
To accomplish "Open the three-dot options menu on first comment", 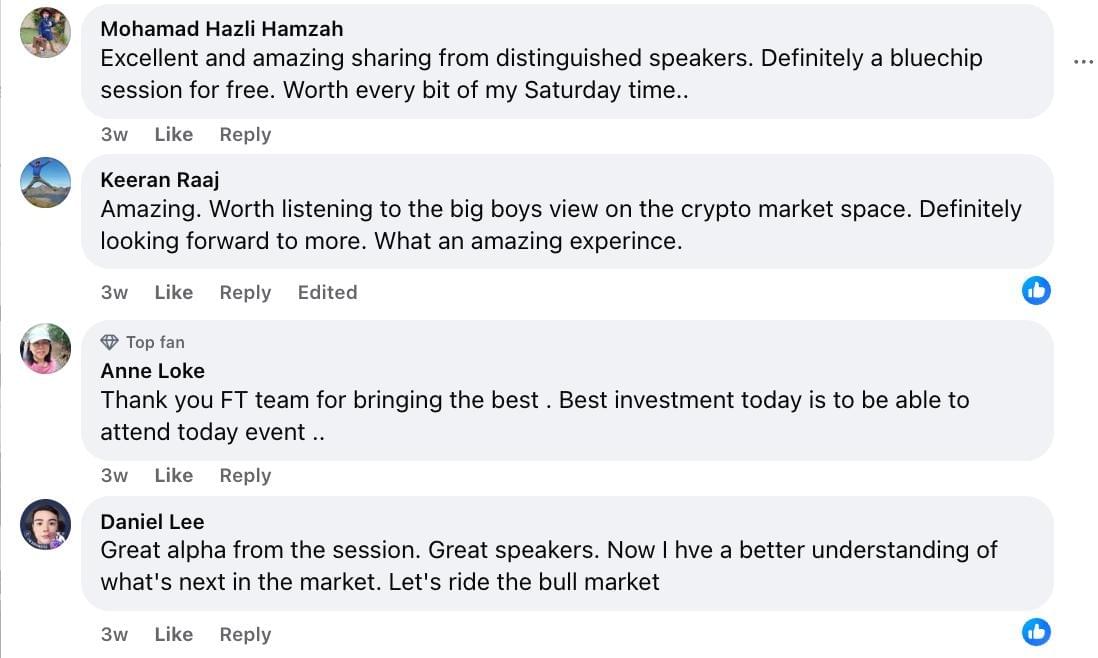I will (1083, 62).
